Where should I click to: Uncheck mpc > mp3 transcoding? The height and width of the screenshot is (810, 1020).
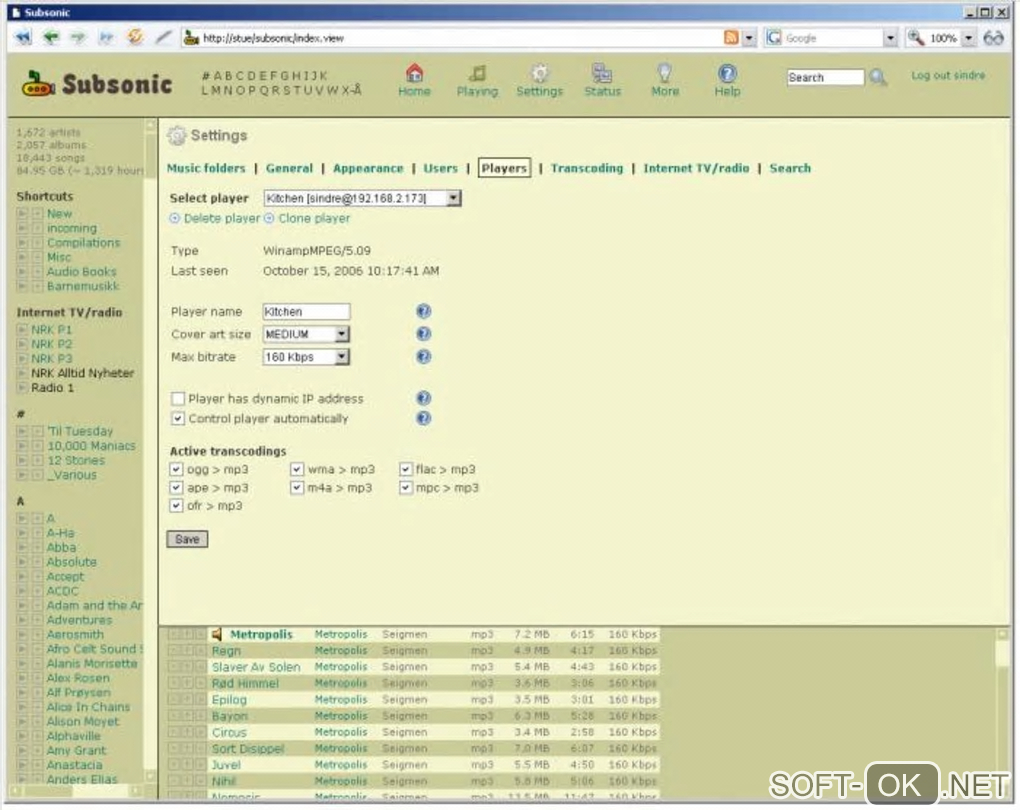pyautogui.click(x=405, y=487)
